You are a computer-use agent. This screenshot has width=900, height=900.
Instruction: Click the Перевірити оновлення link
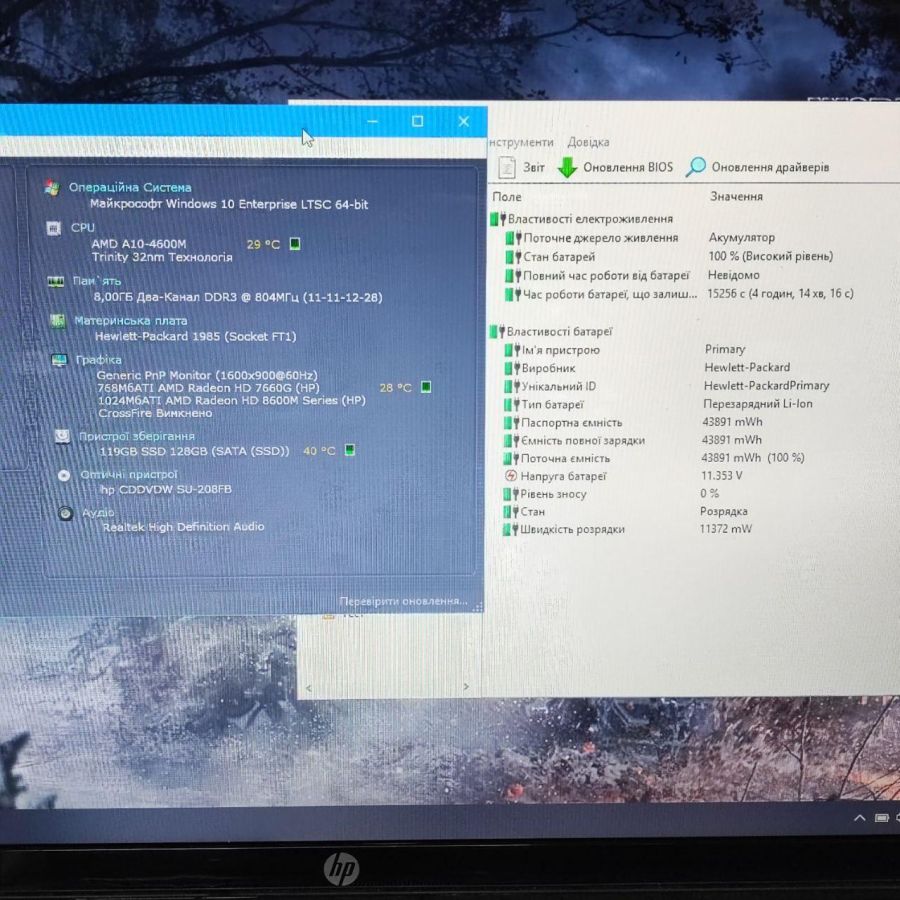point(404,601)
